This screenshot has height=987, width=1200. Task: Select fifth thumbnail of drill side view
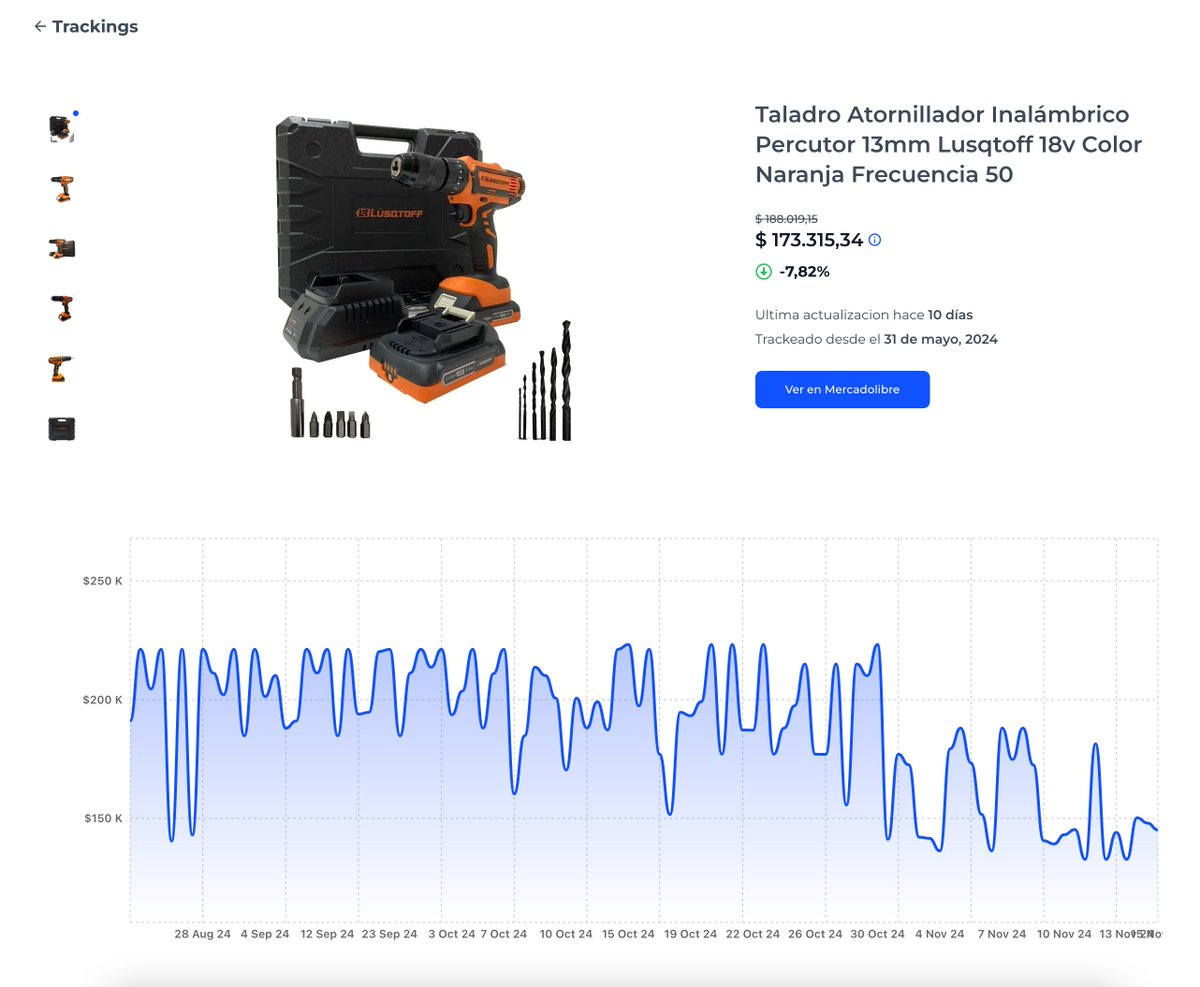[x=62, y=369]
